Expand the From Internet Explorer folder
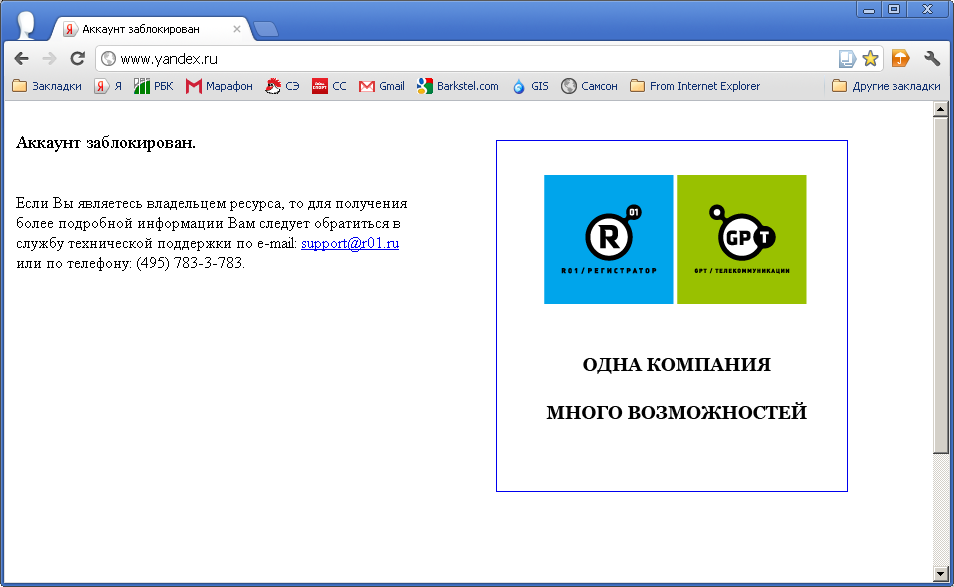The height and width of the screenshot is (587, 954). click(695, 86)
